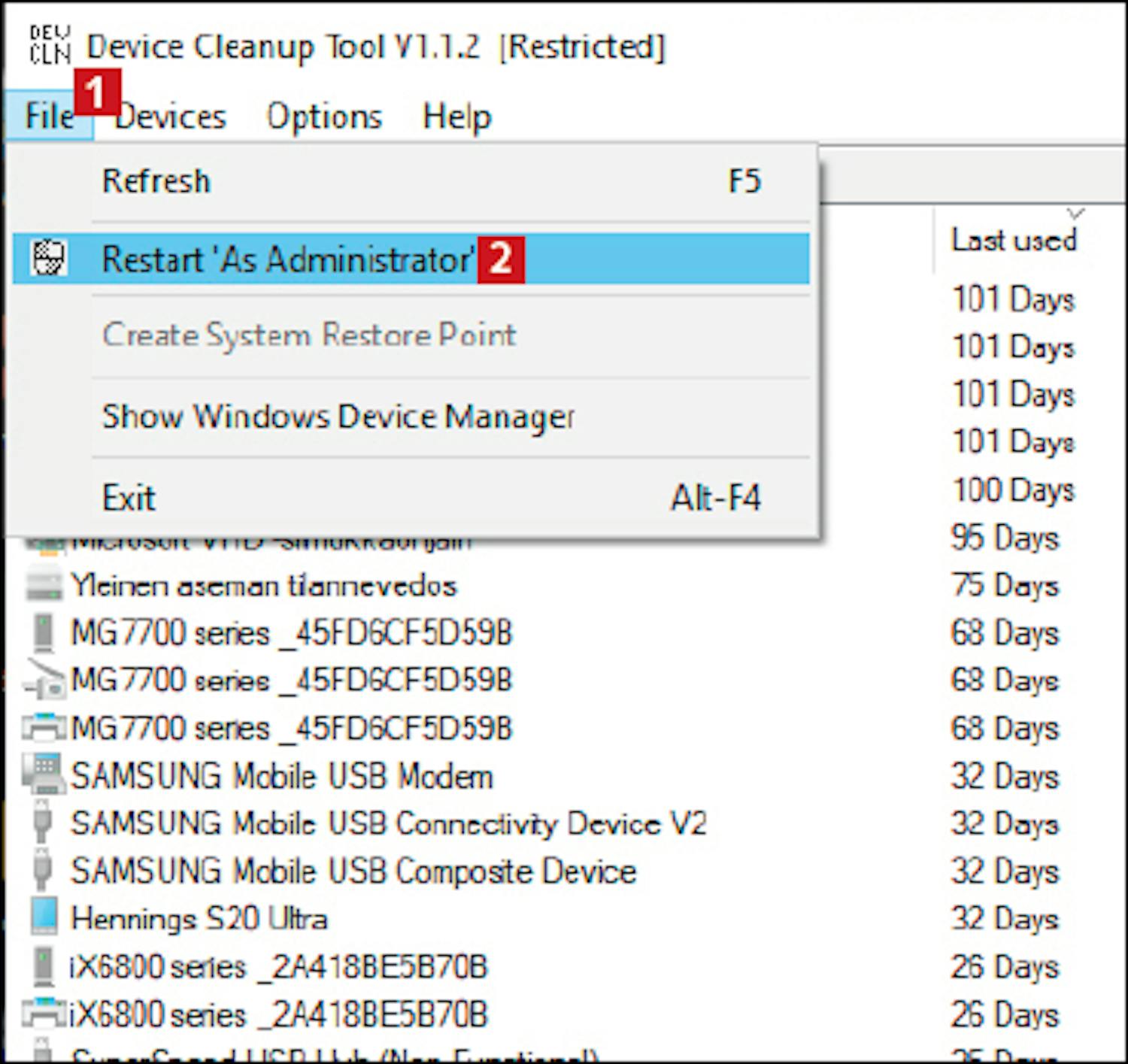Choose Refresh from the File menu
The width and height of the screenshot is (1128, 1064).
pos(156,181)
